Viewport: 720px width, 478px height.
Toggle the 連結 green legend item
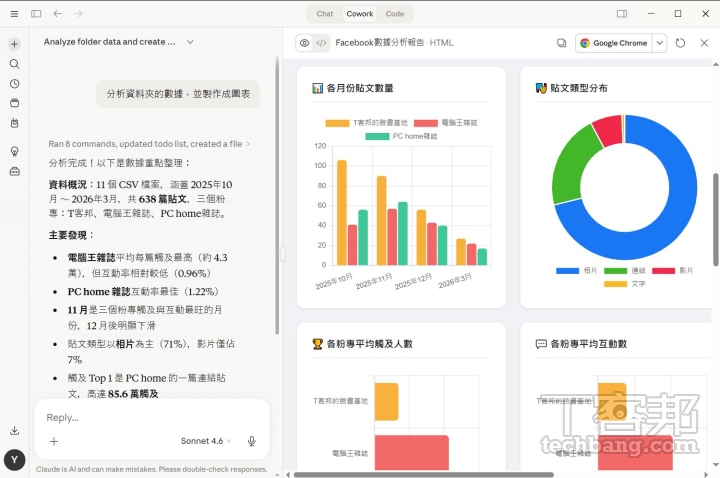click(x=624, y=270)
